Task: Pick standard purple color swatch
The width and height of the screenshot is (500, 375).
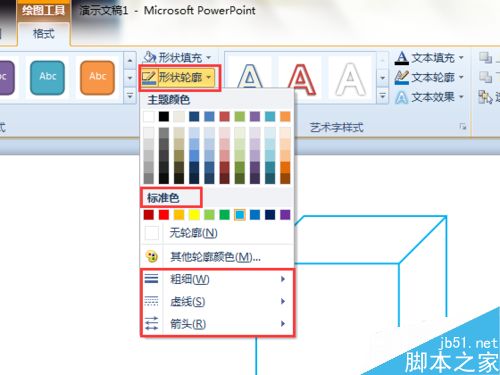Action: click(x=285, y=215)
